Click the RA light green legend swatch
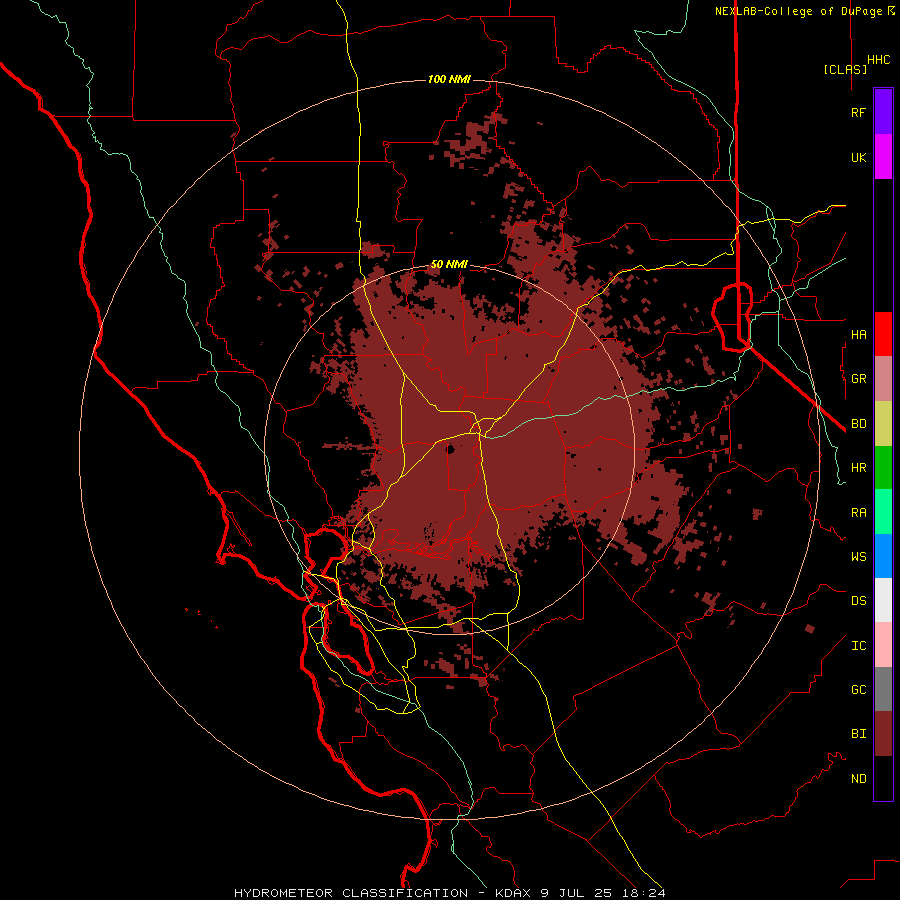The width and height of the screenshot is (900, 900). pos(883,512)
